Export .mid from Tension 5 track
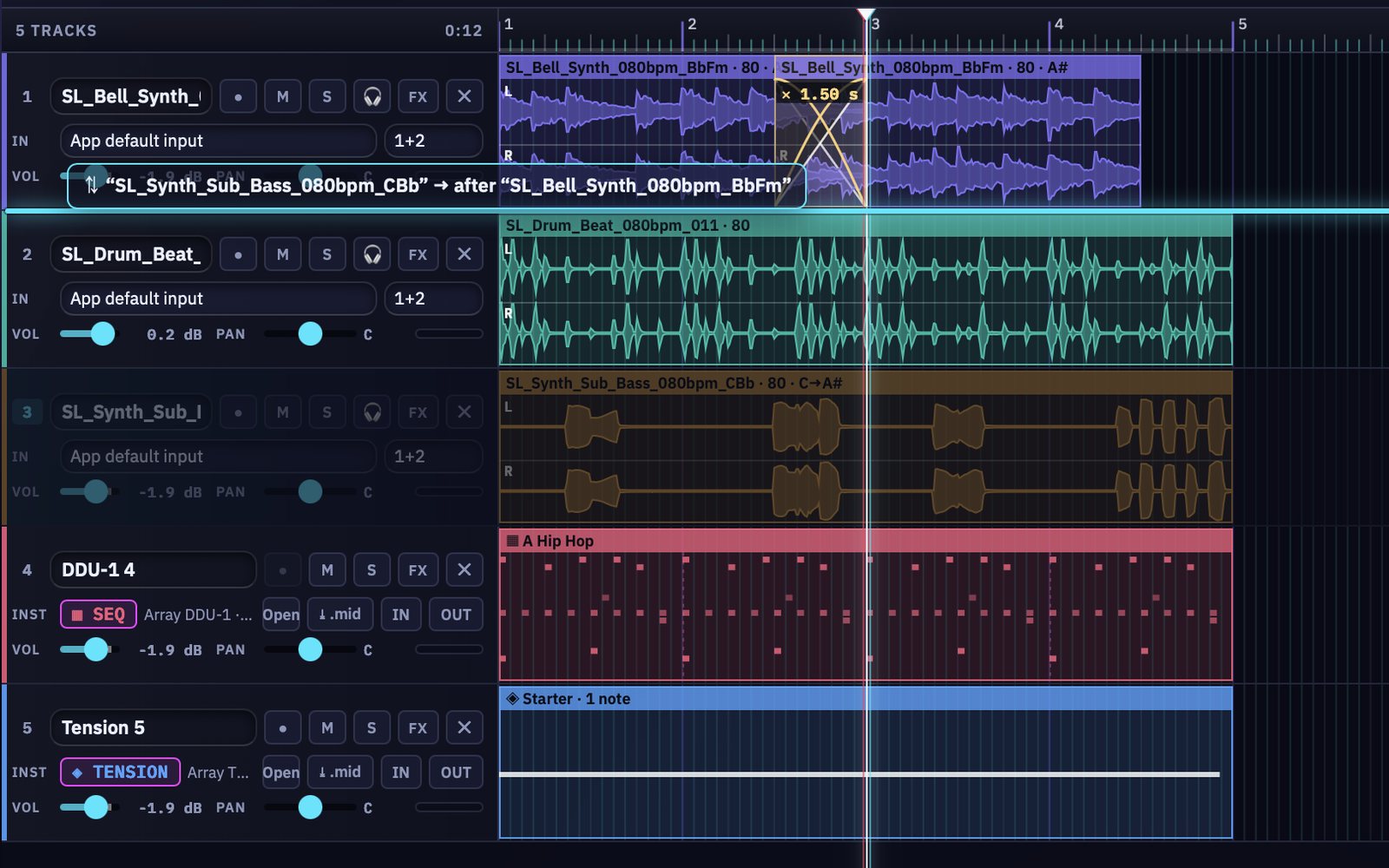Screen dimensions: 1389x868 pyautogui.click(x=339, y=772)
